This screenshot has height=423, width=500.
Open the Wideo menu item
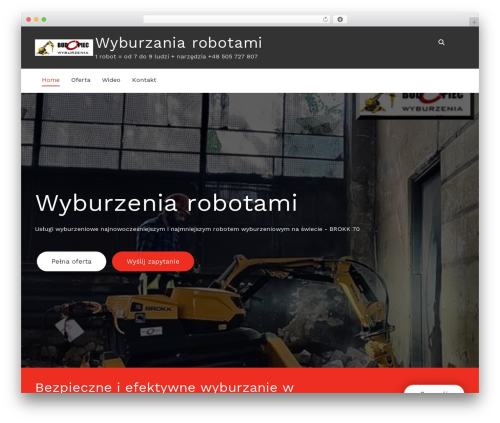(x=111, y=80)
